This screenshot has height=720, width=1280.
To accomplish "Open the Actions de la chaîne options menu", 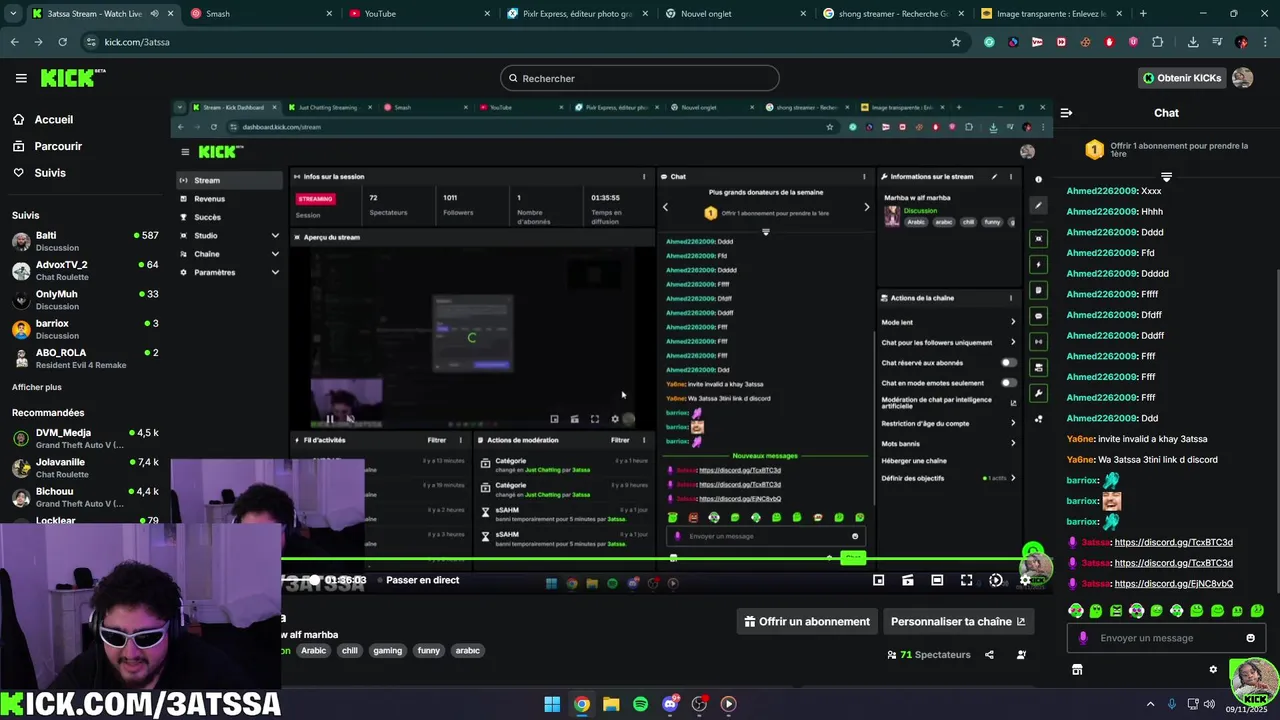I will [1011, 298].
